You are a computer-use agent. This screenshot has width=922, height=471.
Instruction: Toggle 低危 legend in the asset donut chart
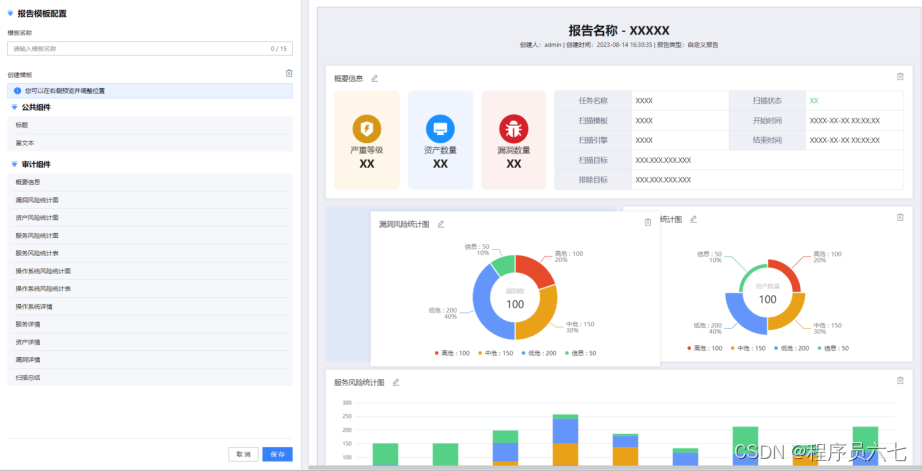click(791, 348)
